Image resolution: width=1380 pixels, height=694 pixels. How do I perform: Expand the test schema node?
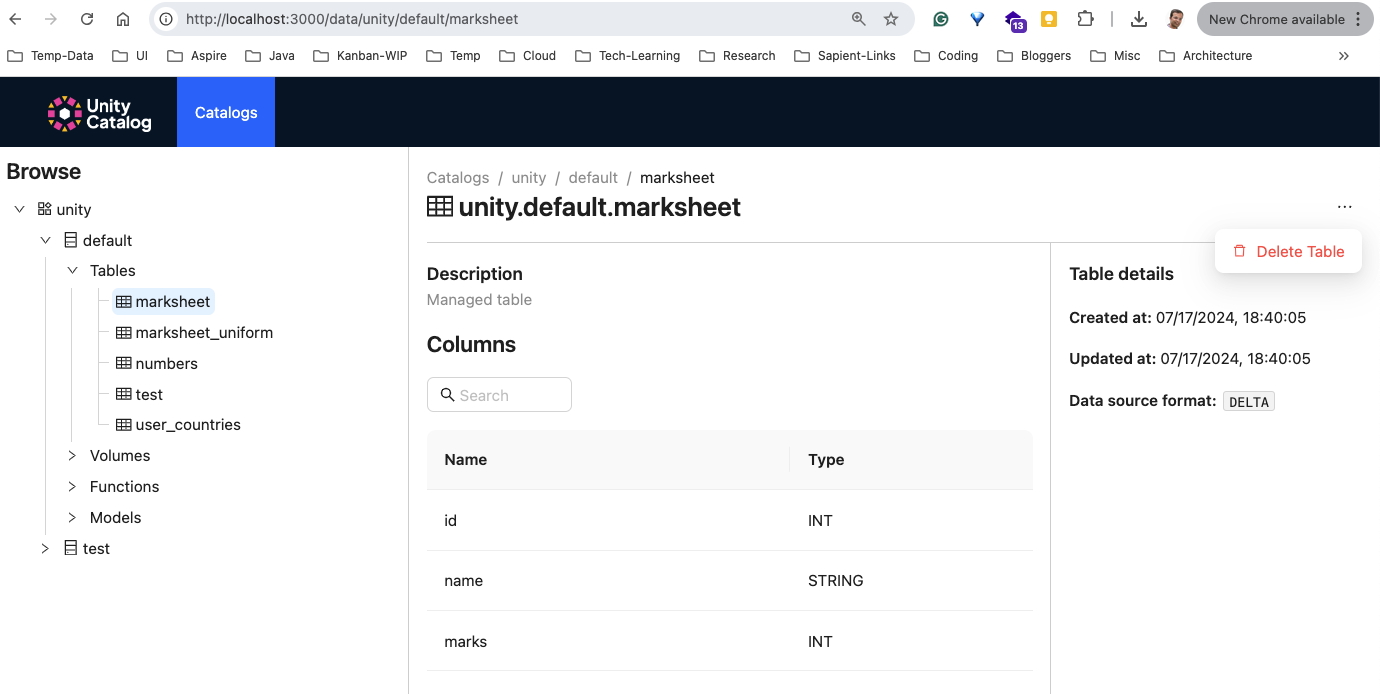coord(45,548)
